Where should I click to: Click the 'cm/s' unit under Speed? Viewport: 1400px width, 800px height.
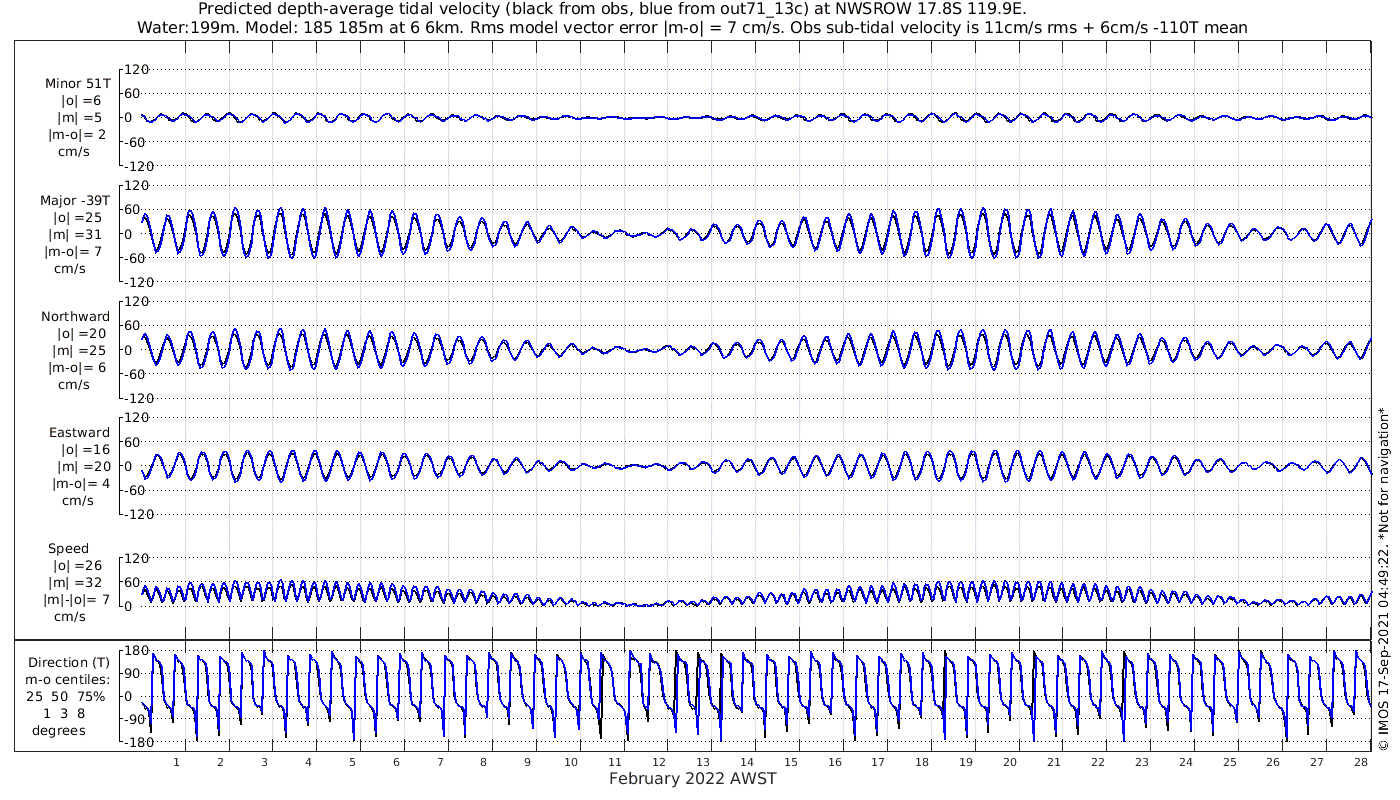pos(69,617)
